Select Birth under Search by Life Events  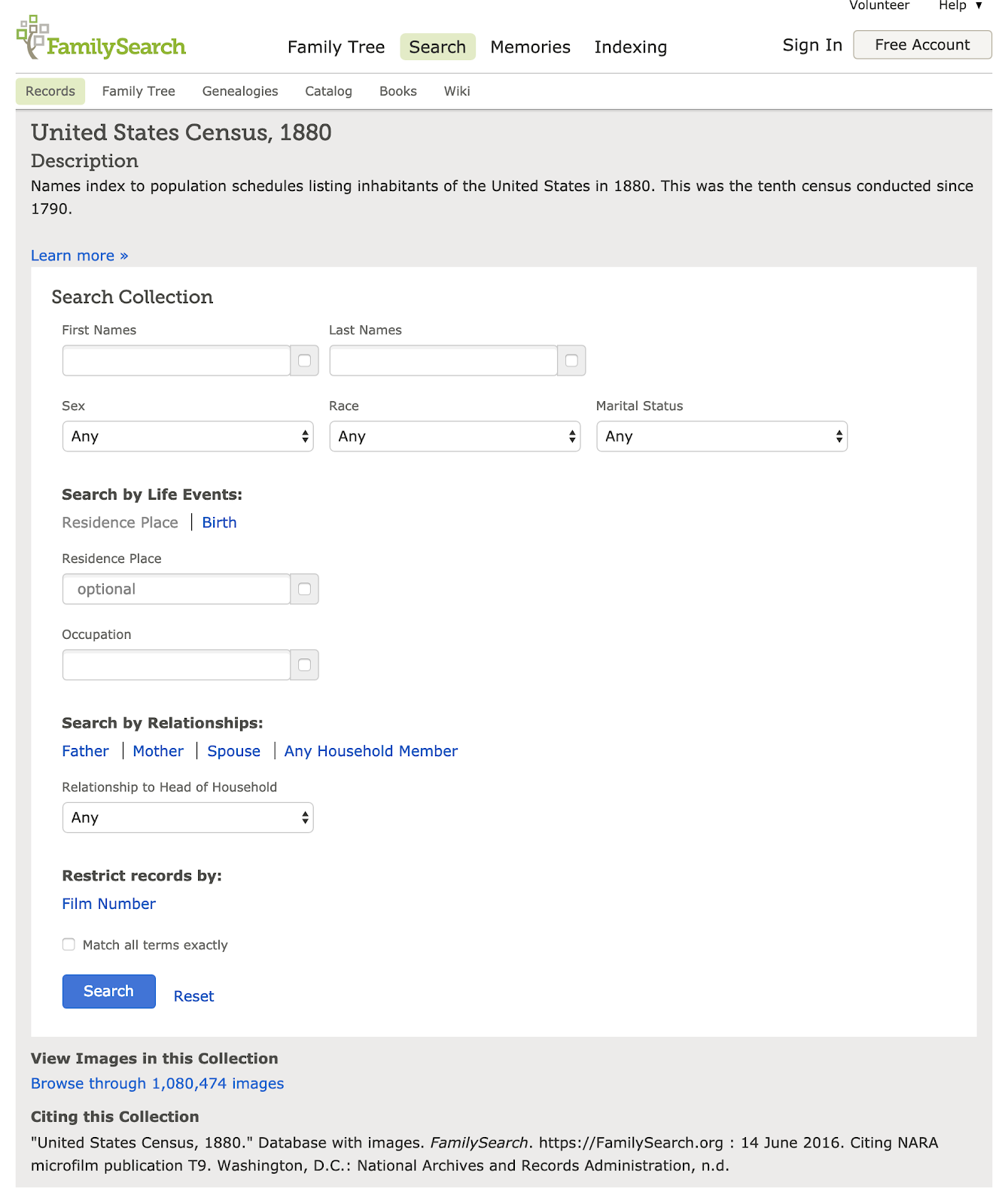[x=219, y=522]
